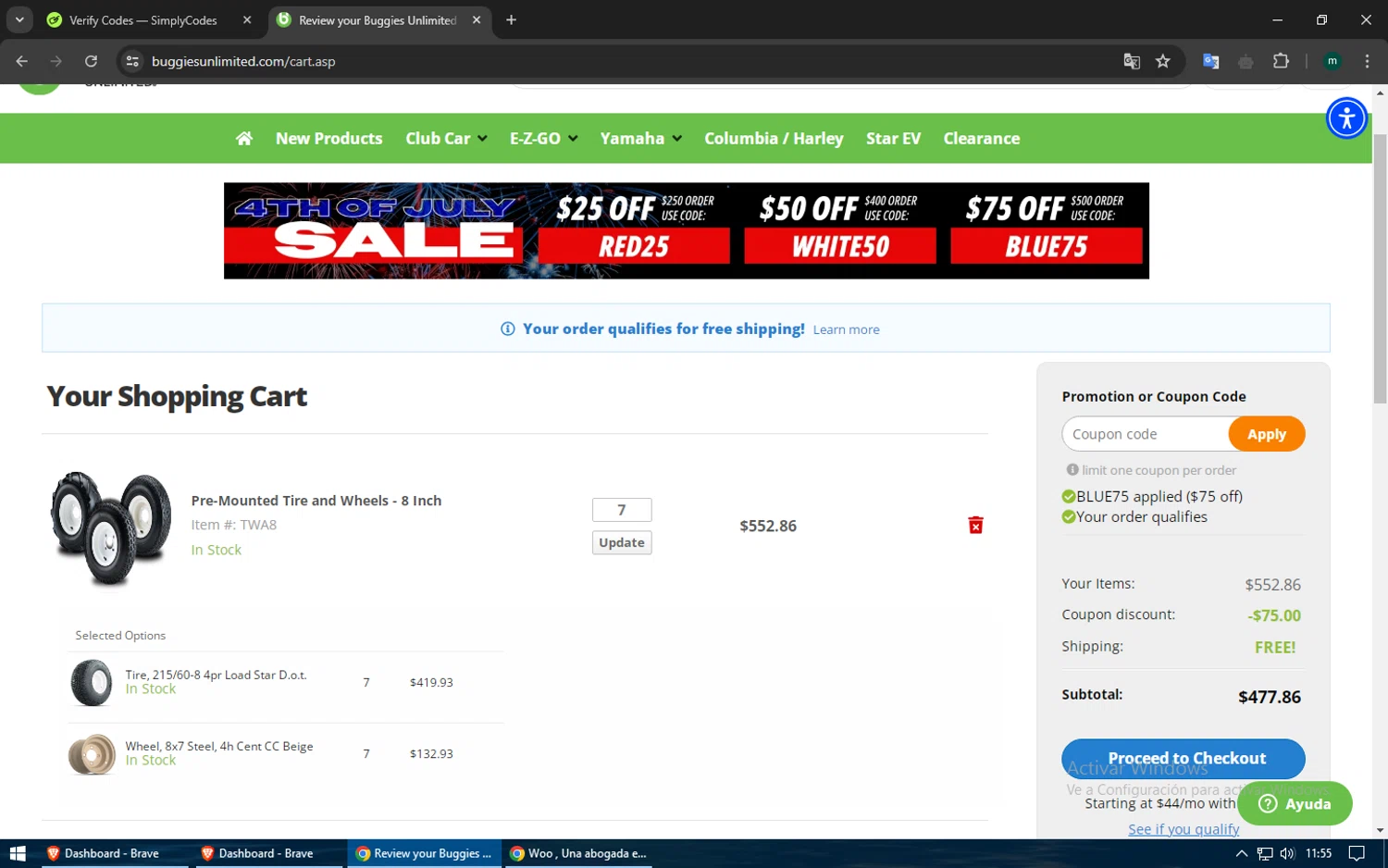Image resolution: width=1388 pixels, height=868 pixels.
Task: Open the browser extensions puzzle icon
Action: tap(1281, 61)
